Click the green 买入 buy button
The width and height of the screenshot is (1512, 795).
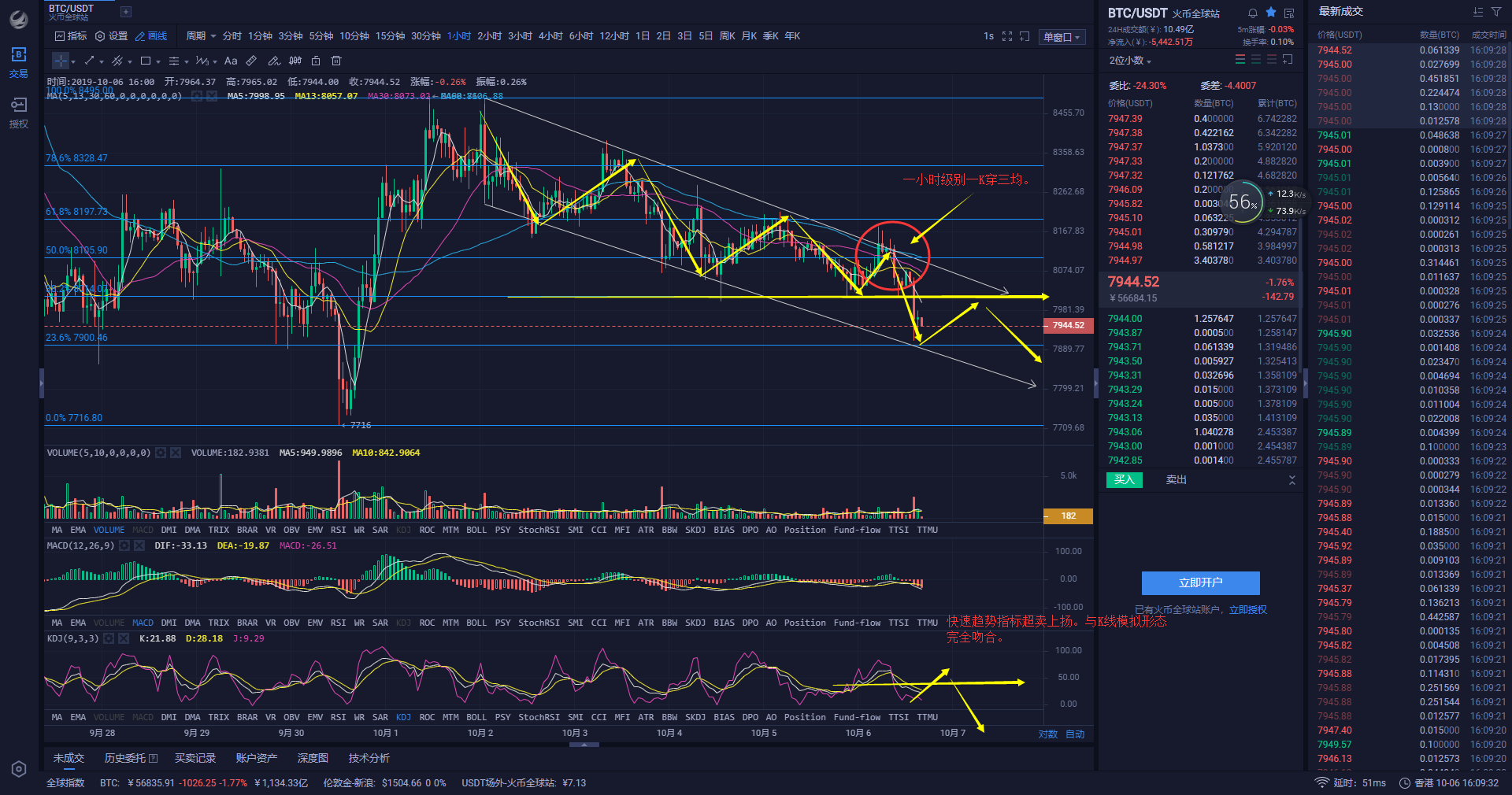coord(1125,480)
